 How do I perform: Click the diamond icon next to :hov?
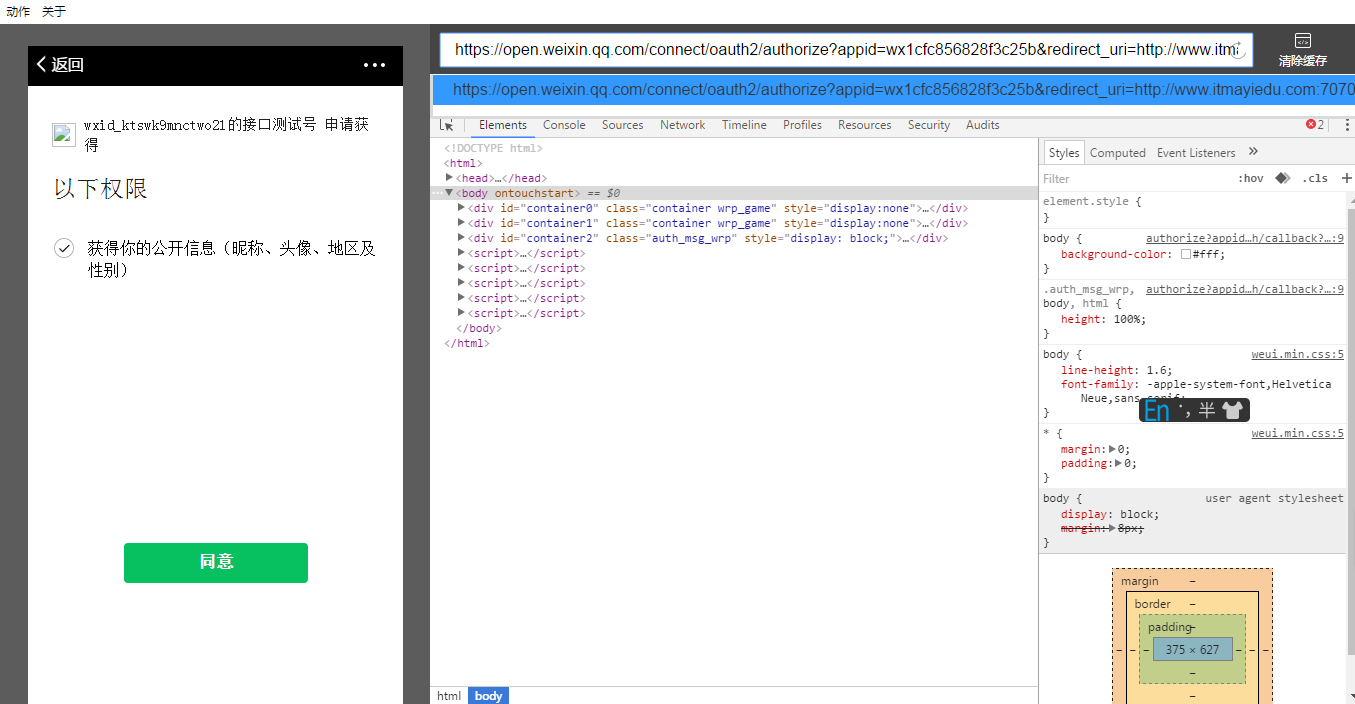click(1282, 178)
